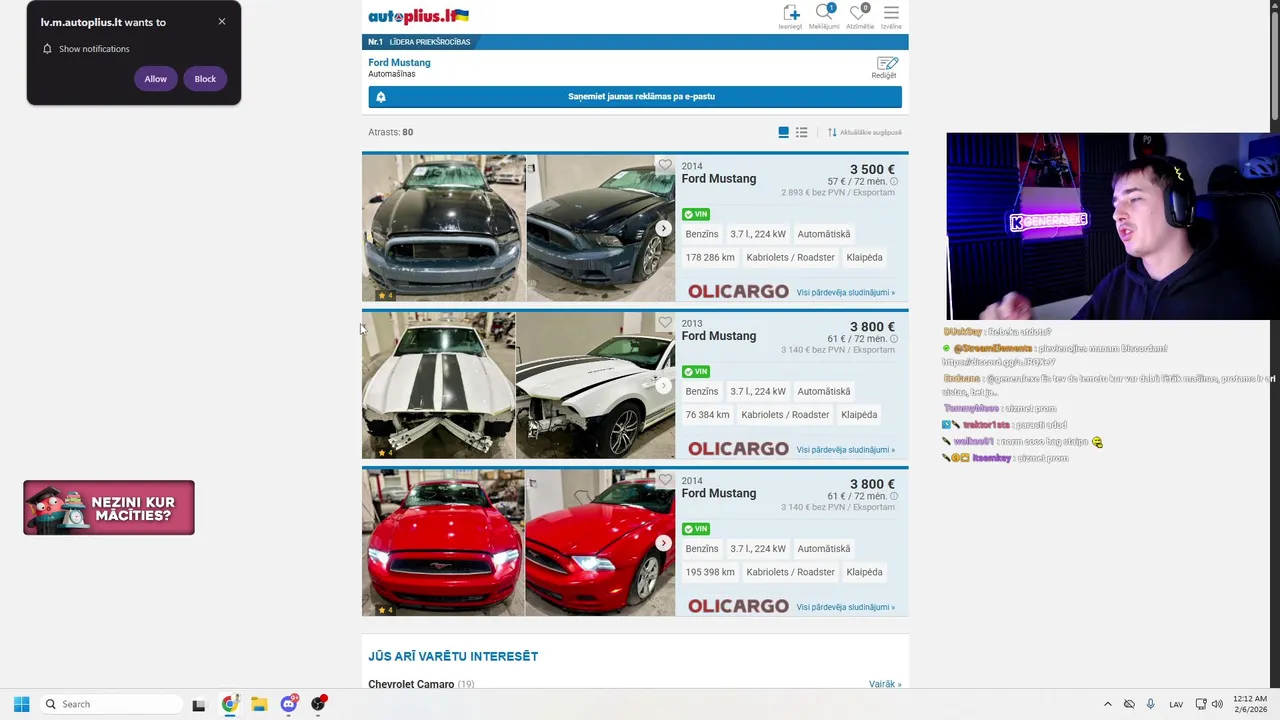Show next photo of the white Mustang

pos(663,385)
